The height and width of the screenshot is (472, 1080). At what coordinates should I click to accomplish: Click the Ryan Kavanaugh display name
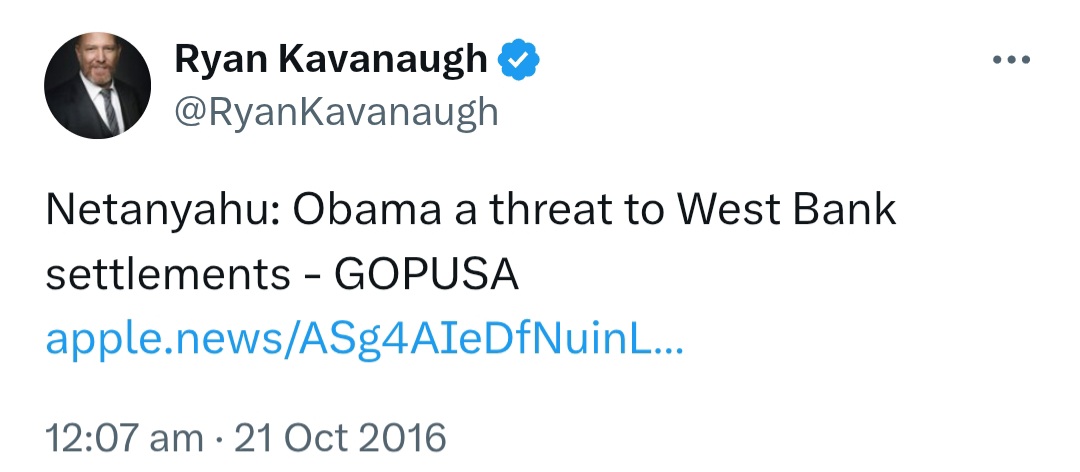[x=331, y=61]
